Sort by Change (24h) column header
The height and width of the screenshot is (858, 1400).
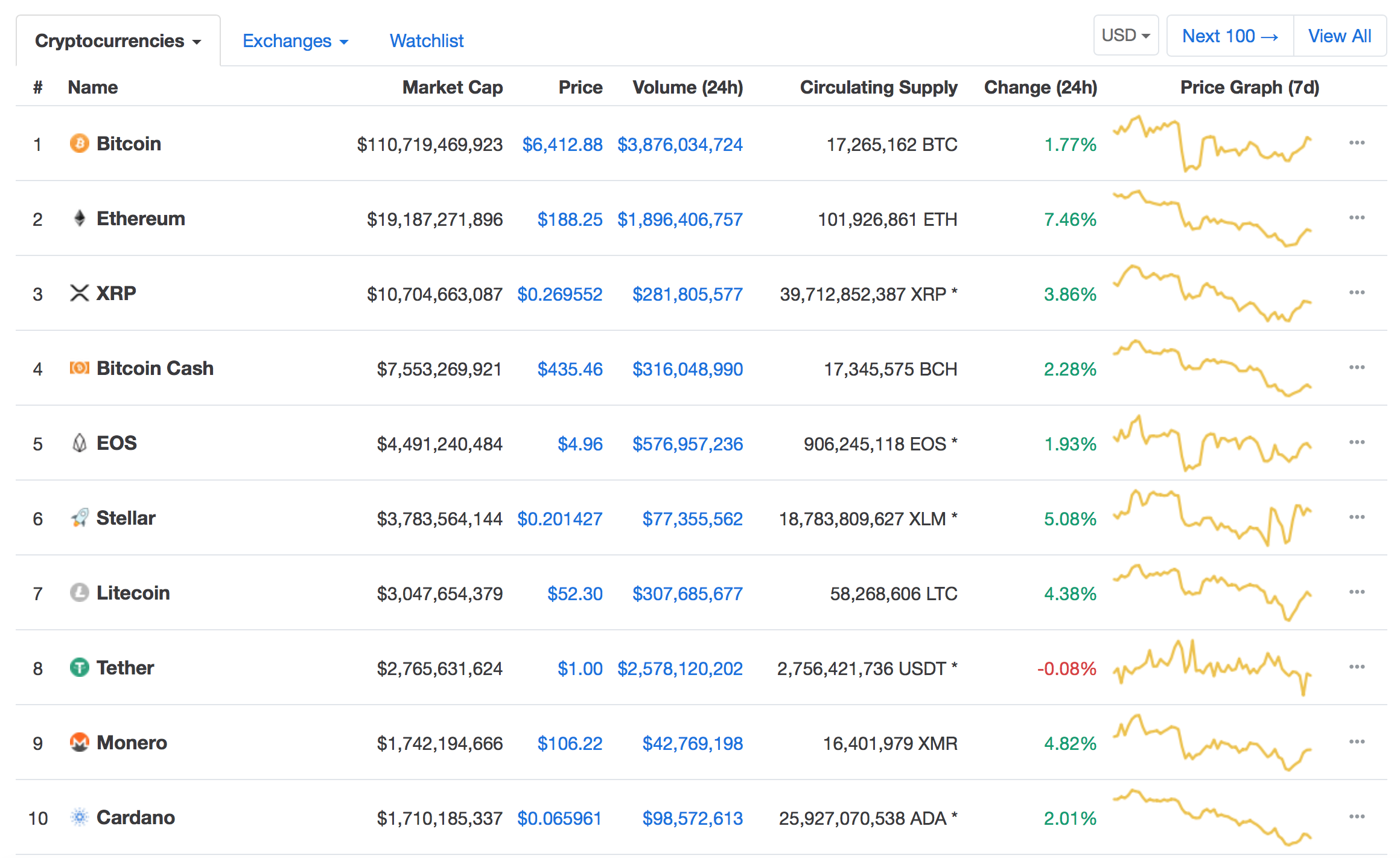tap(1040, 88)
